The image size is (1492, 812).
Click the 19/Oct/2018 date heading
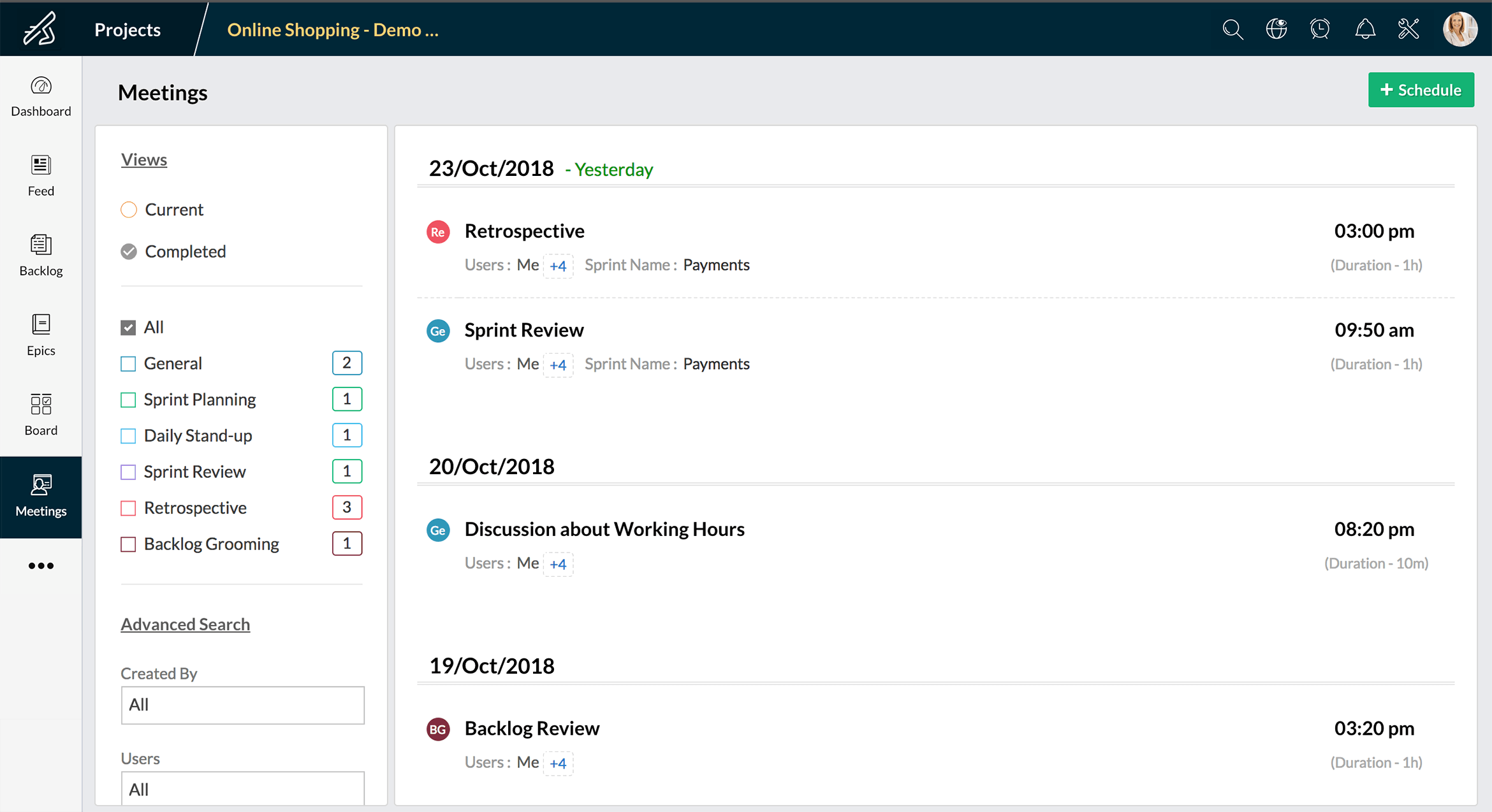pos(491,666)
